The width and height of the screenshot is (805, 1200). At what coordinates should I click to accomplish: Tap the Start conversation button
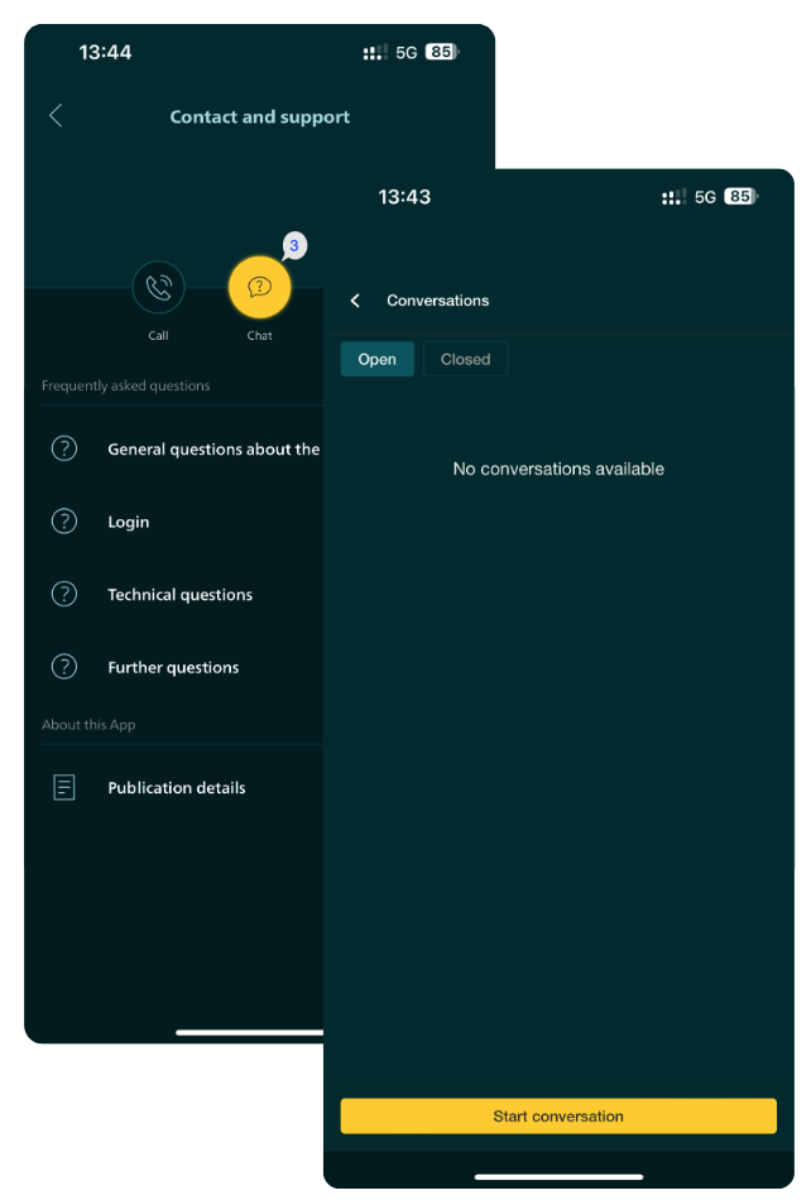pyautogui.click(x=558, y=1116)
